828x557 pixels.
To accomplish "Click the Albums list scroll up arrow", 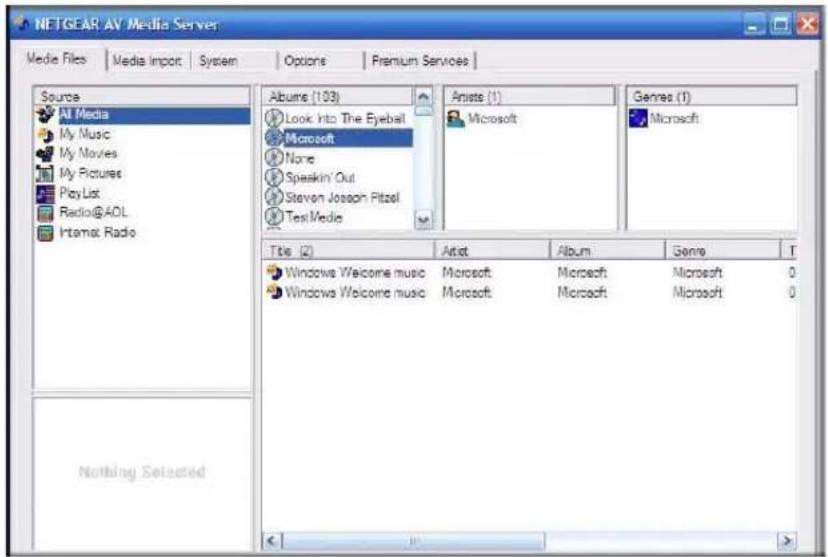I will 424,97.
